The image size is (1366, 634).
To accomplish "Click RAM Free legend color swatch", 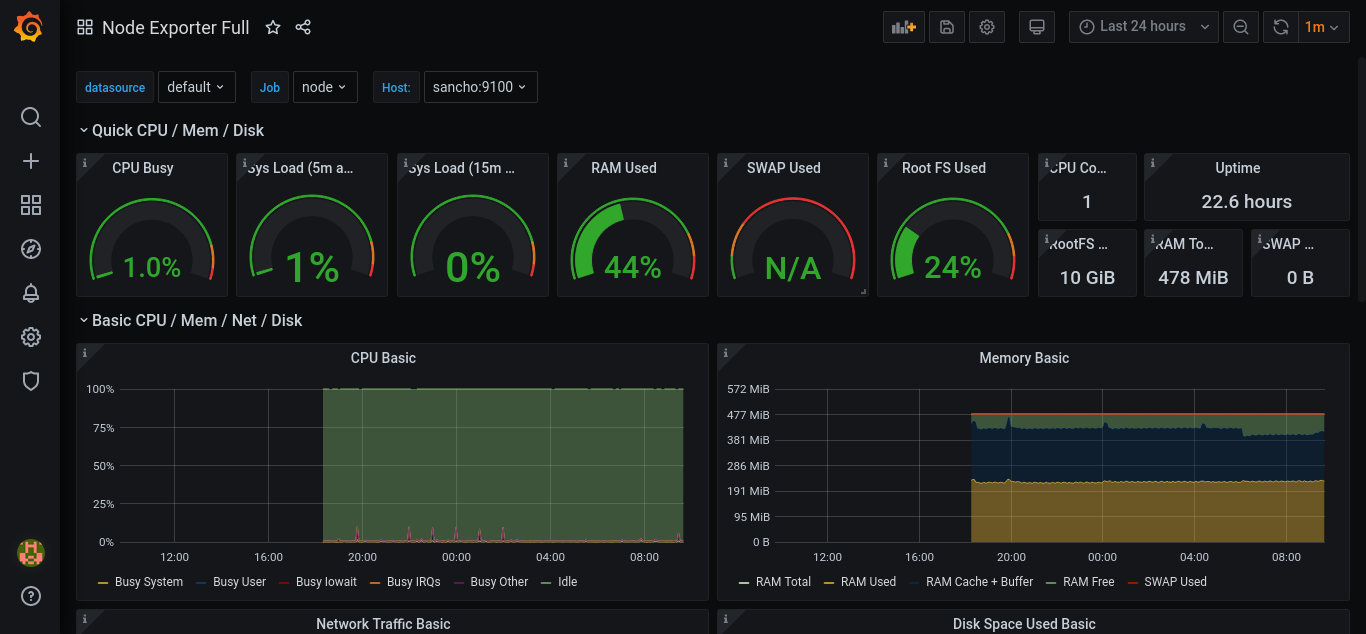I will (x=1052, y=582).
